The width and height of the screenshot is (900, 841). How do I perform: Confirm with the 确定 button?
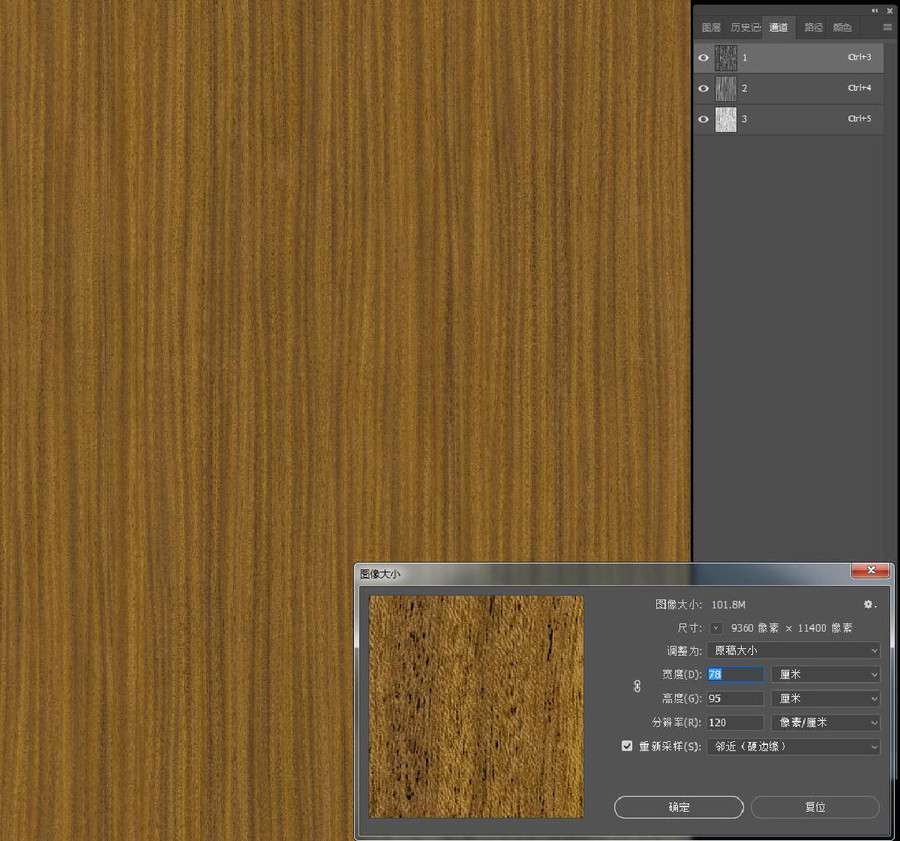pos(679,807)
